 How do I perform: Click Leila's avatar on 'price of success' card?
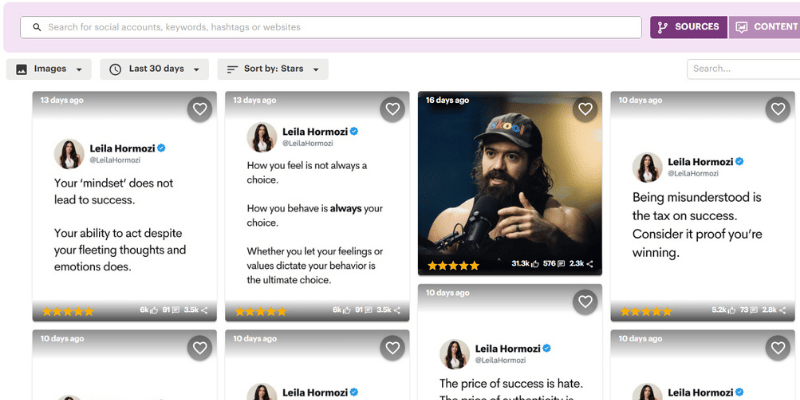point(455,354)
